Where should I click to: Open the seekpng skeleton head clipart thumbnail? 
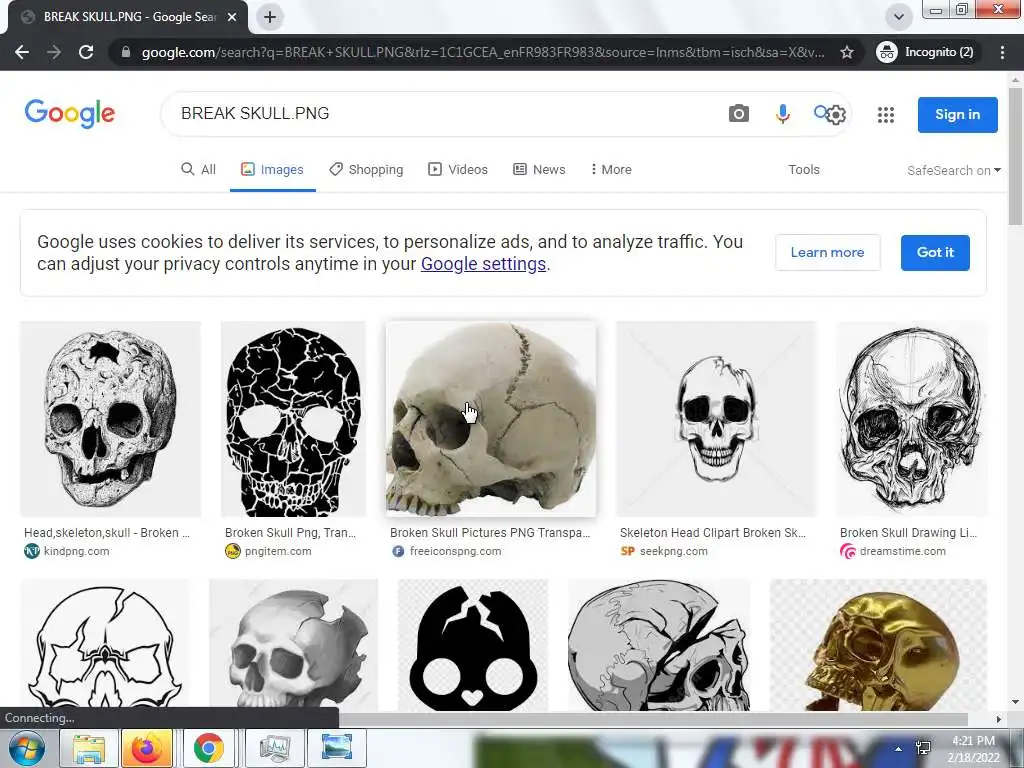[x=716, y=419]
